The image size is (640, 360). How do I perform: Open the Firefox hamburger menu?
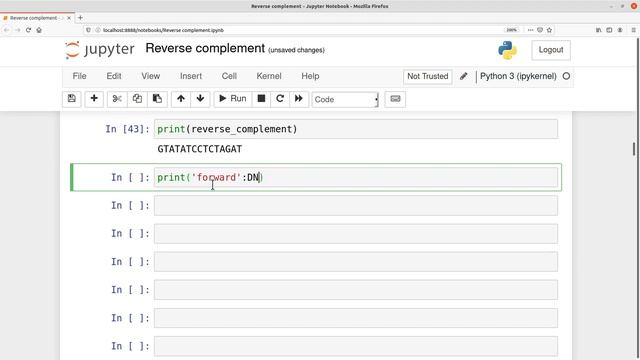(x=633, y=30)
